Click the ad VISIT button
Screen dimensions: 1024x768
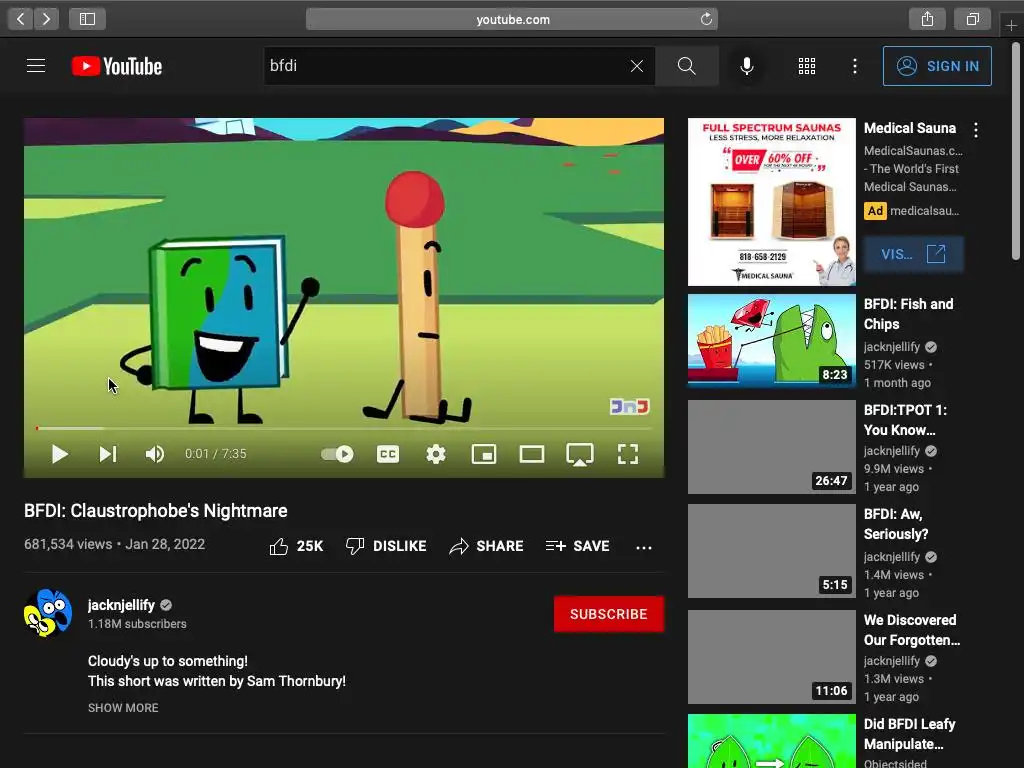pyautogui.click(x=914, y=254)
